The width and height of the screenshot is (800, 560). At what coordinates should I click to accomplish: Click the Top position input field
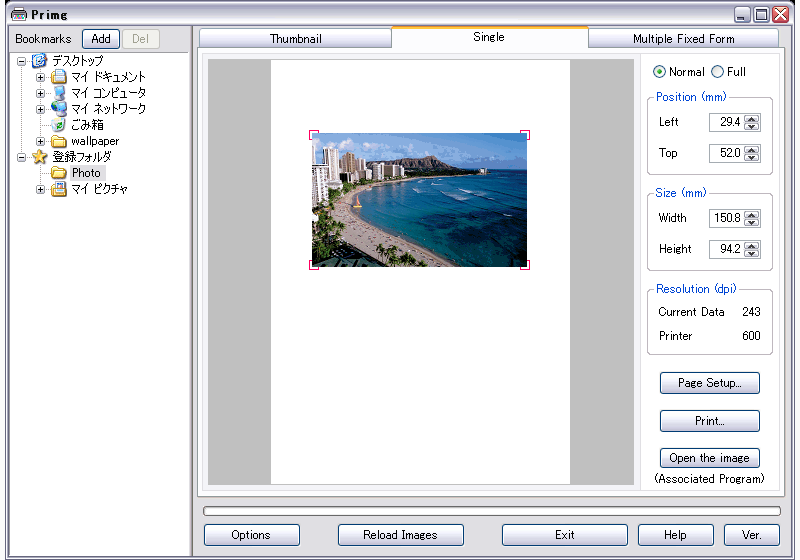point(727,153)
